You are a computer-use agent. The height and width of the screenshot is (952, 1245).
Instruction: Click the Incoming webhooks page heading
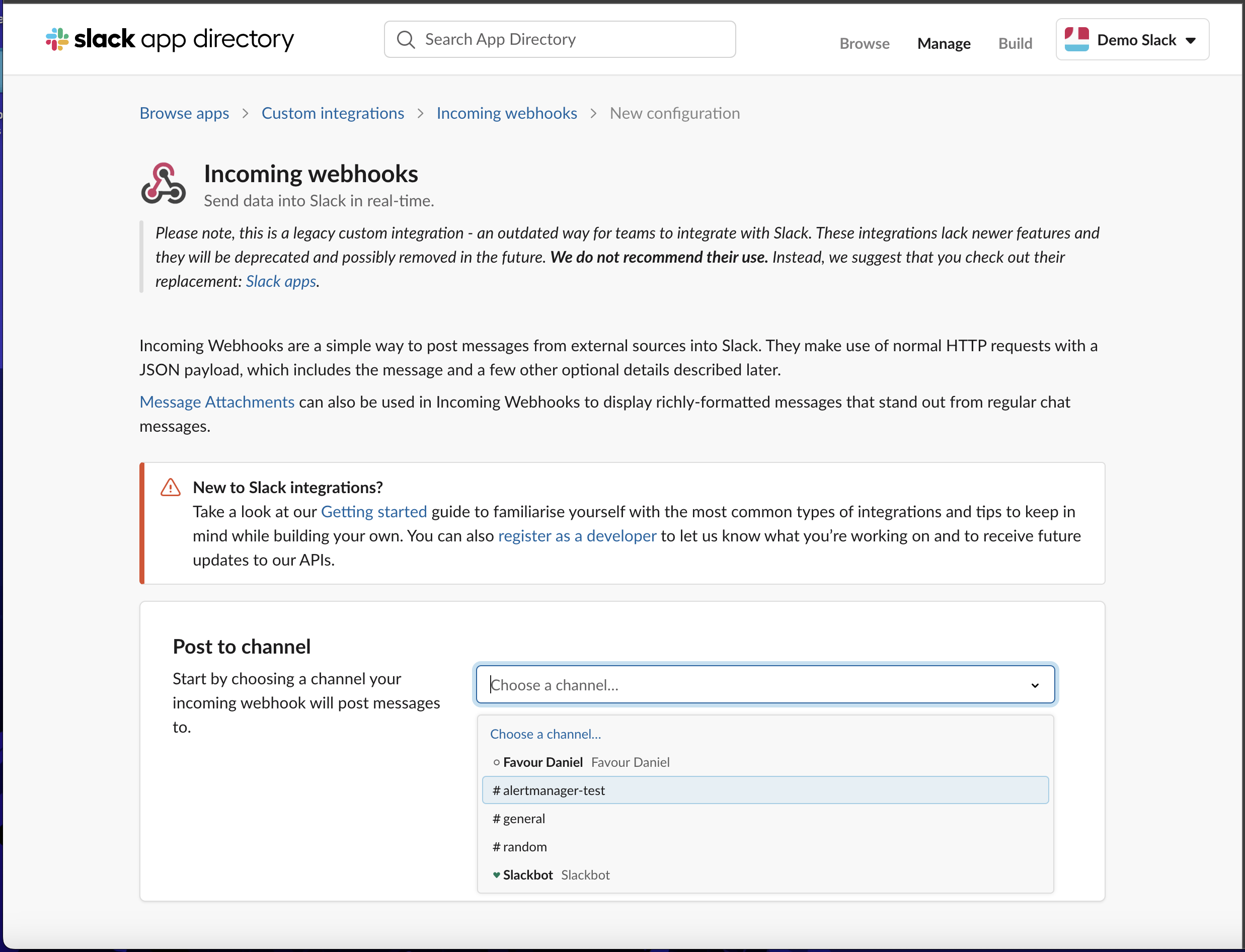click(x=311, y=174)
